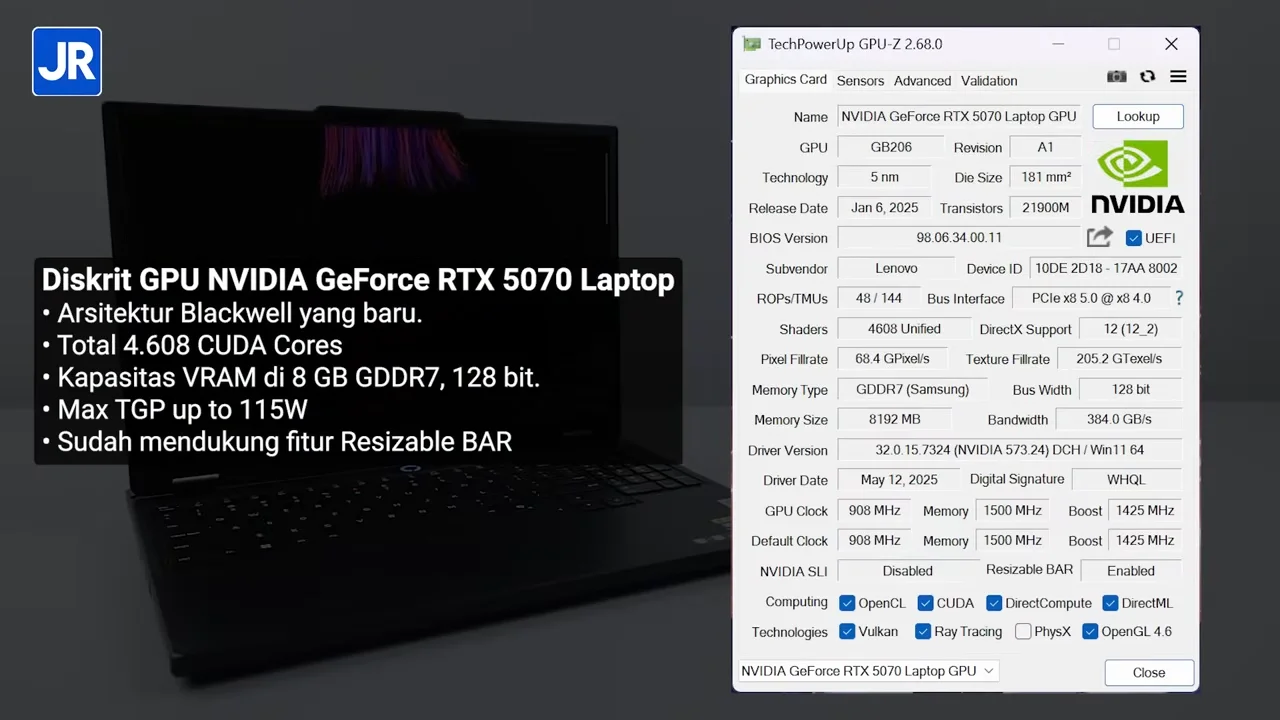The image size is (1280, 720).
Task: Click the NVIDIA logo in GPU-Z
Action: (x=1138, y=176)
